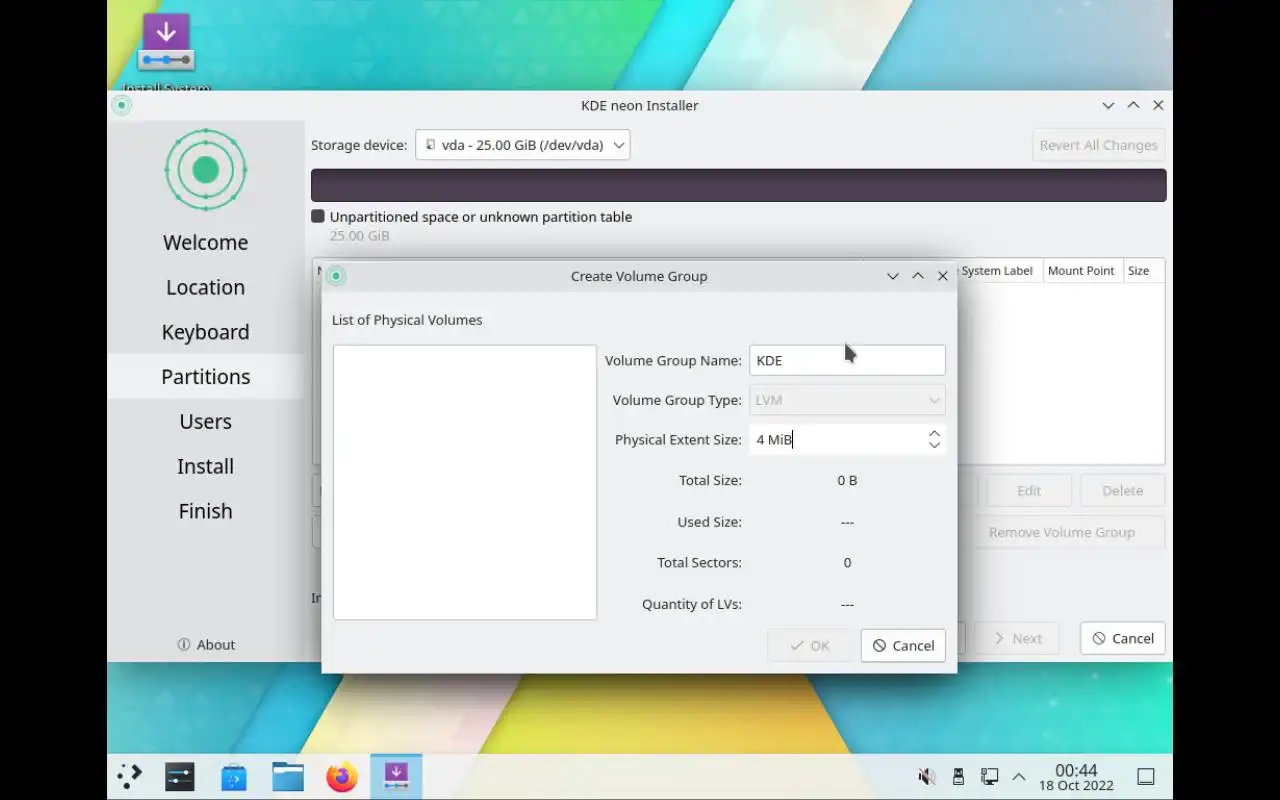
Task: Select the Keyboard step in the sidebar
Action: tap(206, 332)
